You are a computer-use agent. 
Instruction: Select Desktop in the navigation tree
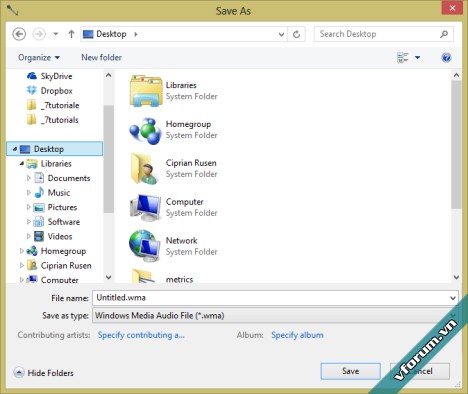[x=54, y=149]
